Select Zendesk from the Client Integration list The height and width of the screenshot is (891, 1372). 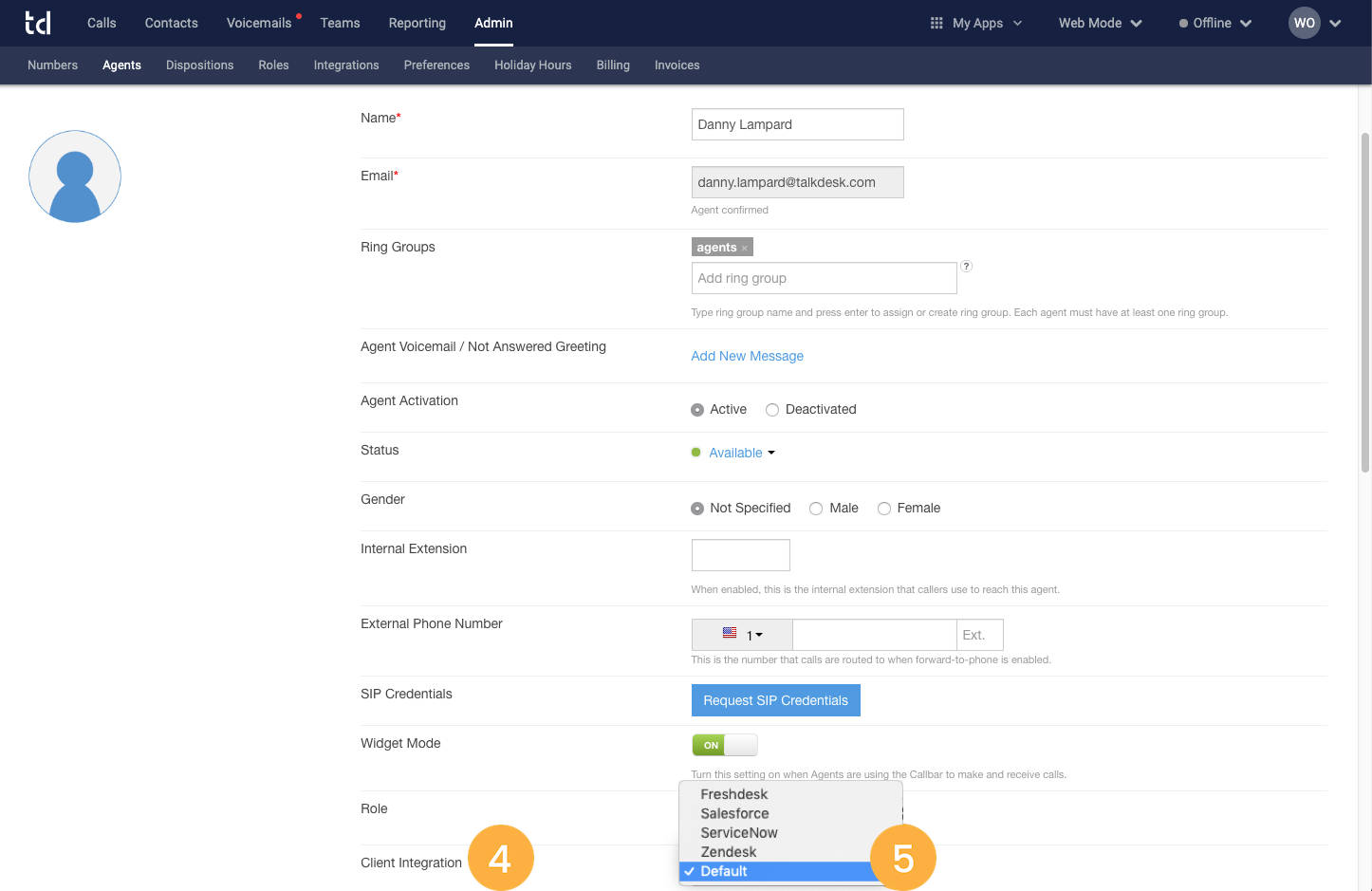pos(729,852)
